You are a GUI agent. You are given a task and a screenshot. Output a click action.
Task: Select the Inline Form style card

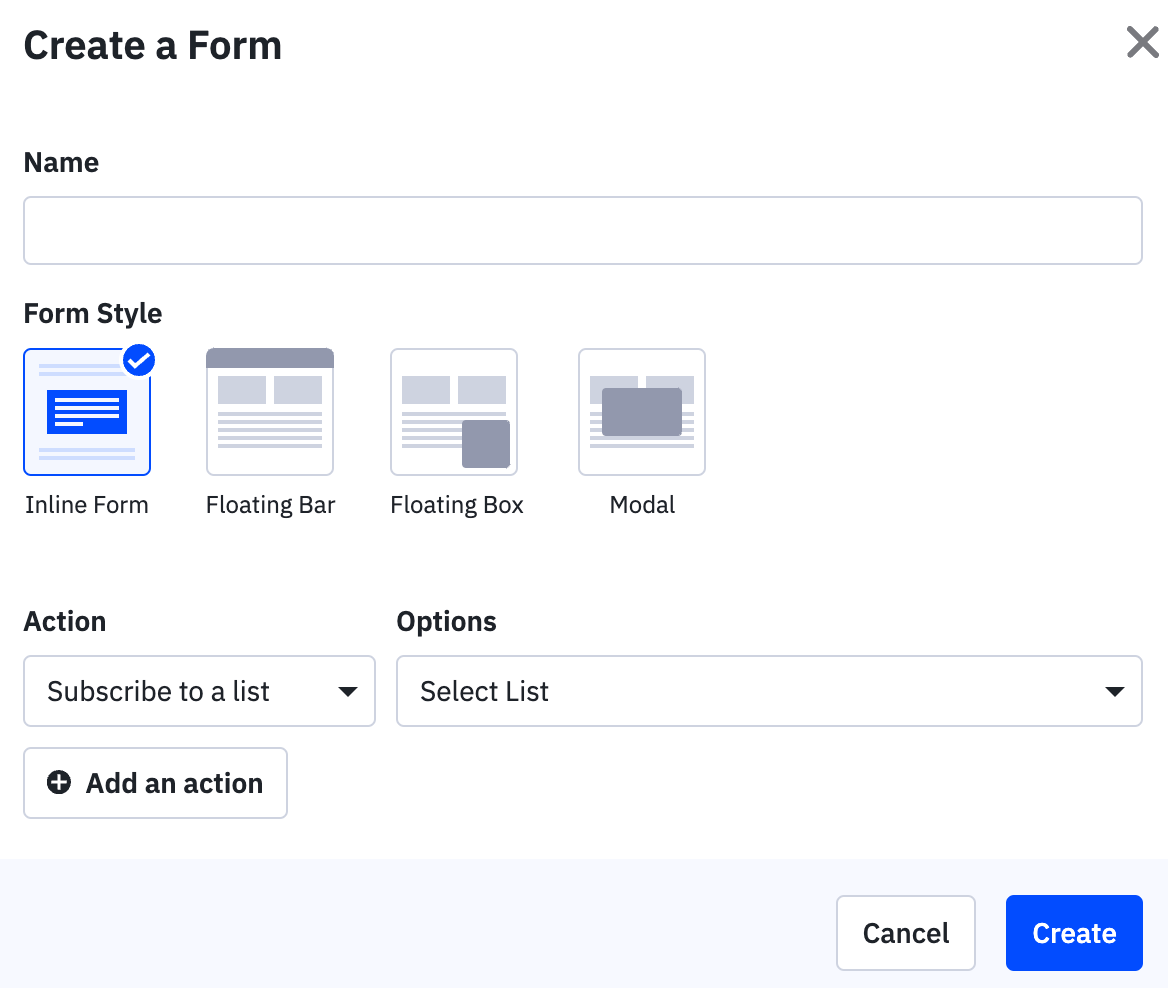[87, 411]
